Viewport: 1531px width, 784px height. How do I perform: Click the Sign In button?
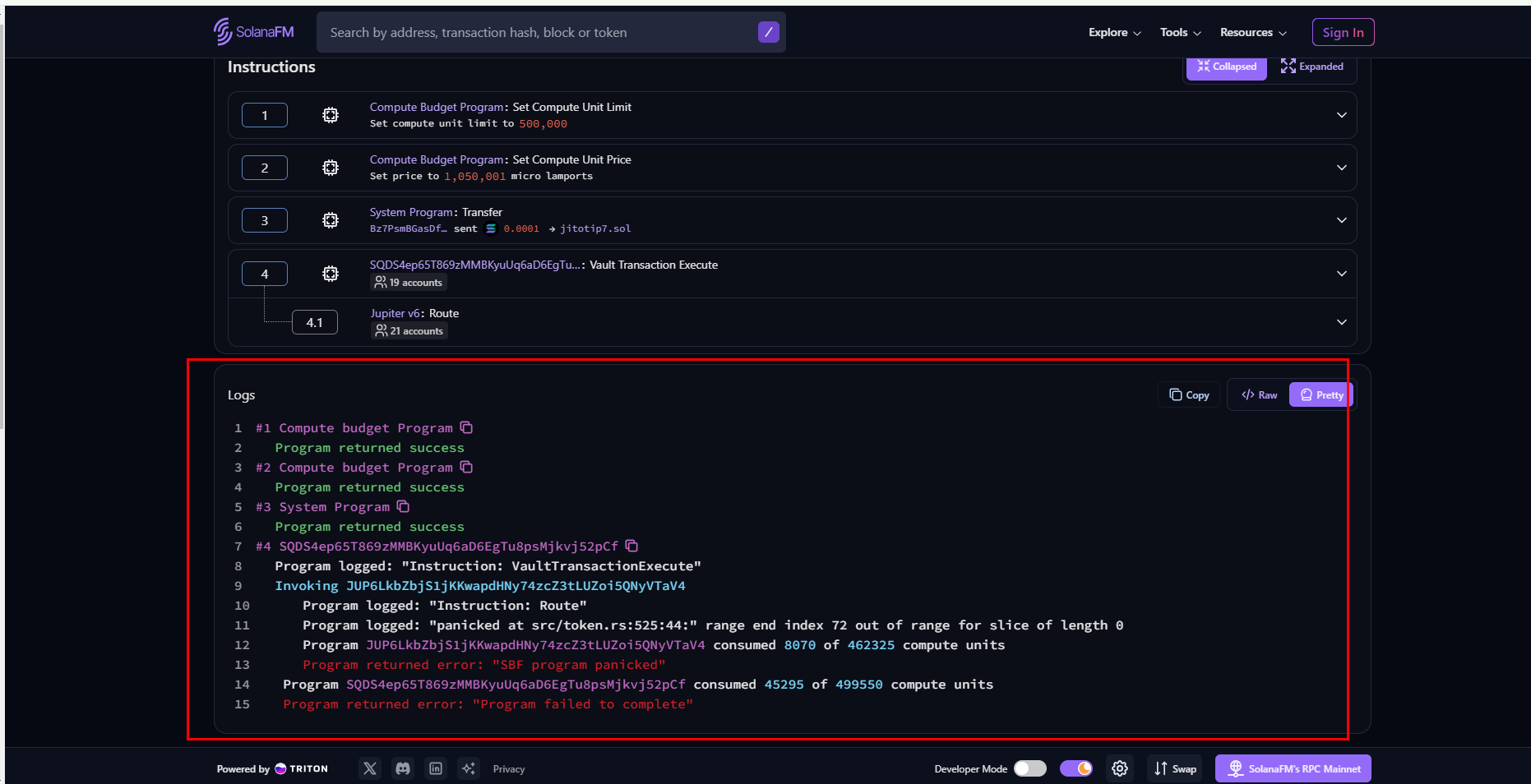(x=1343, y=32)
